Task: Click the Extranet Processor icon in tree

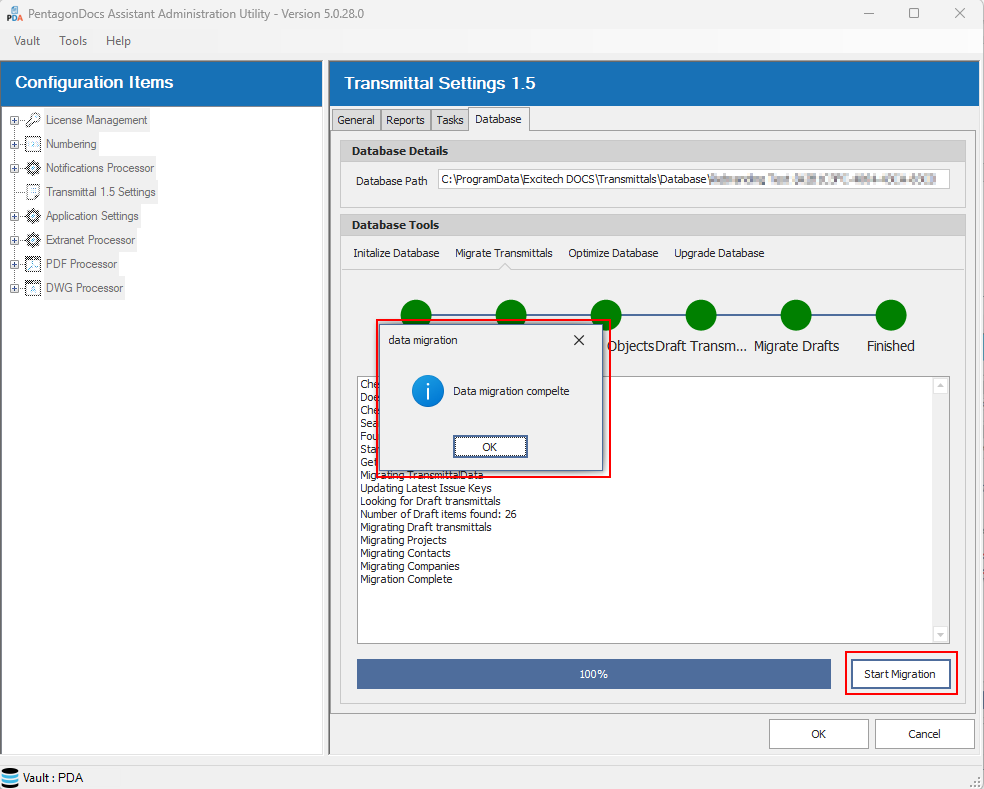Action: coord(33,240)
